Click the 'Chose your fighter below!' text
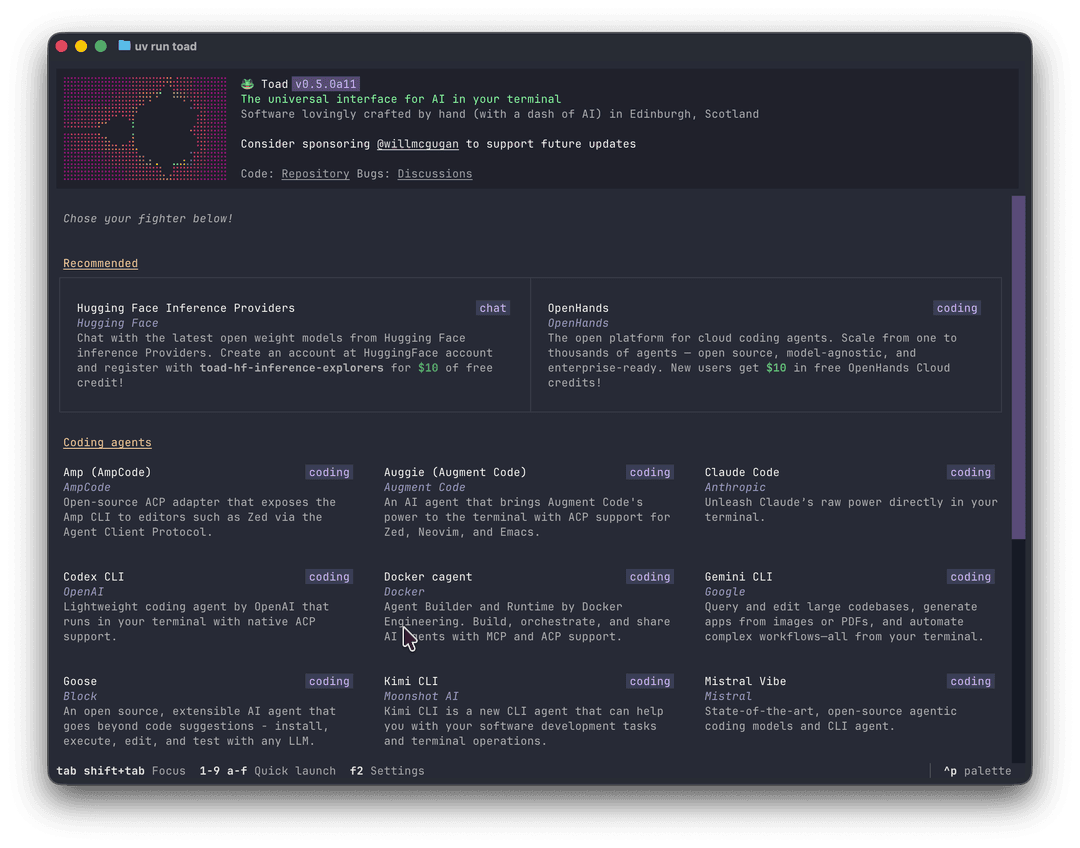Image resolution: width=1080 pixels, height=848 pixels. pyautogui.click(x=148, y=218)
